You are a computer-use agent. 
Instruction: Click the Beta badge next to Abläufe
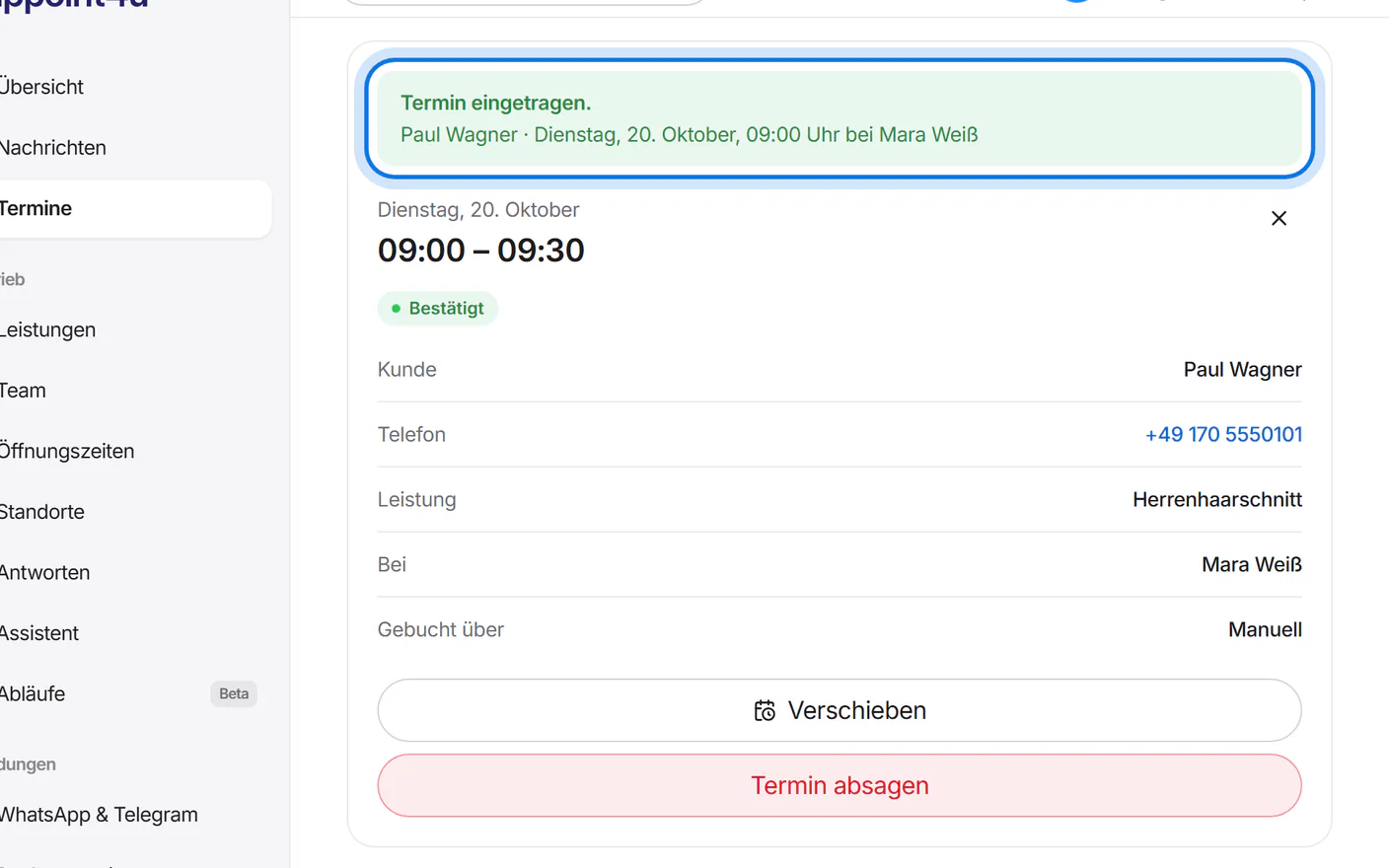coord(234,693)
